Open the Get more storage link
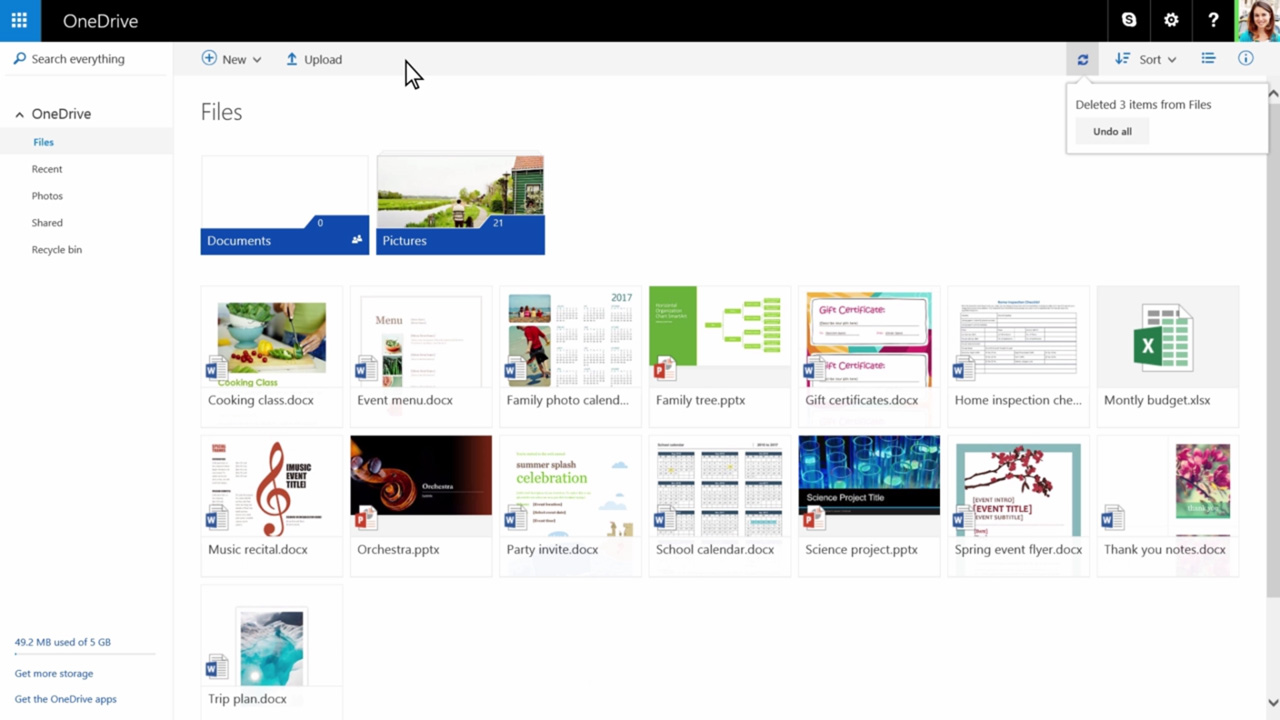The image size is (1280, 720). click(x=53, y=673)
